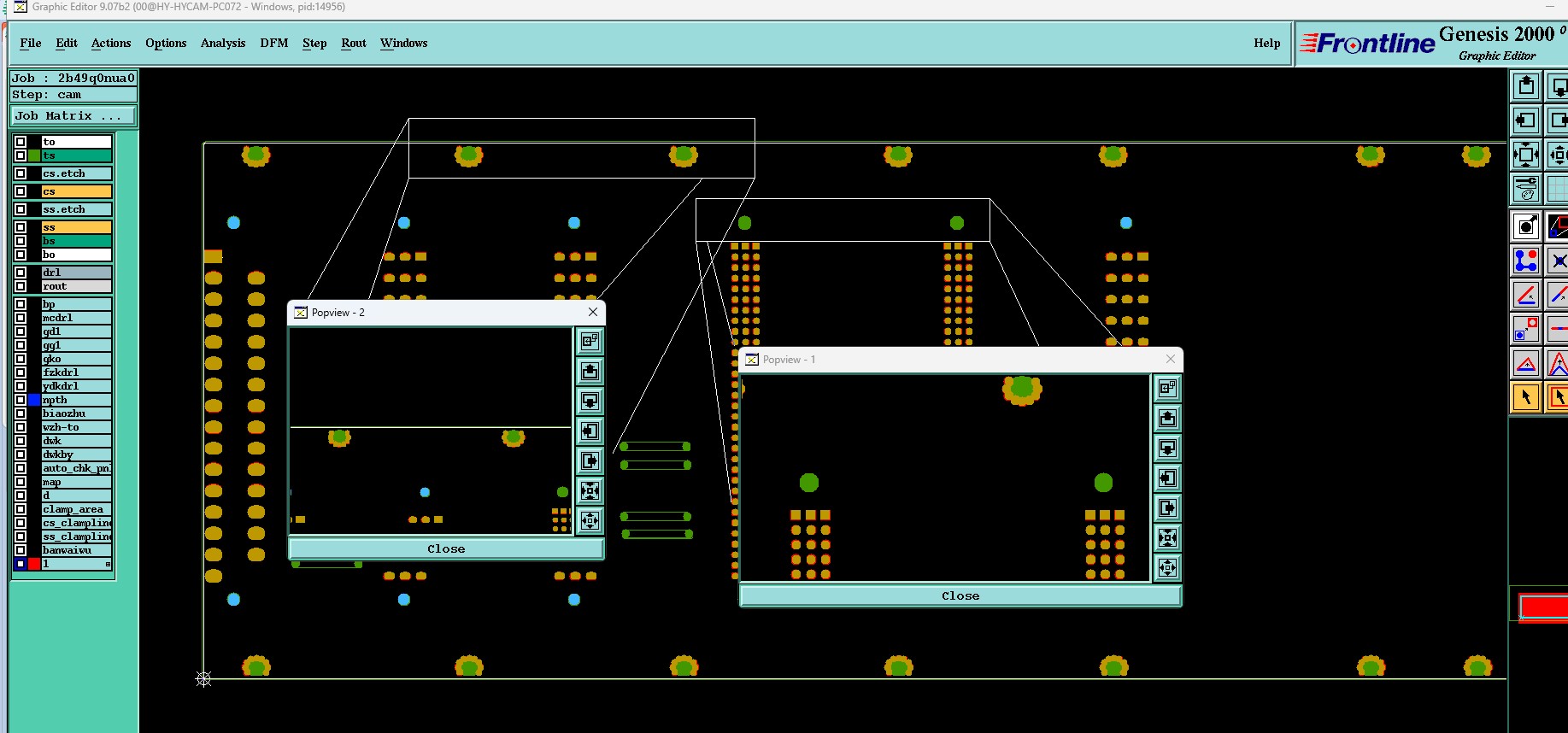Click zoom-out icon in Popview-1
1568x733 pixels.
(x=1167, y=568)
